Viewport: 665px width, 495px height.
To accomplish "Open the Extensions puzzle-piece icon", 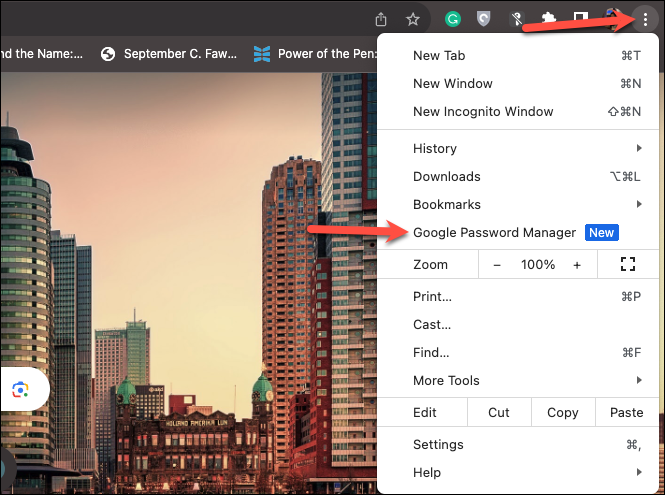I will (549, 19).
